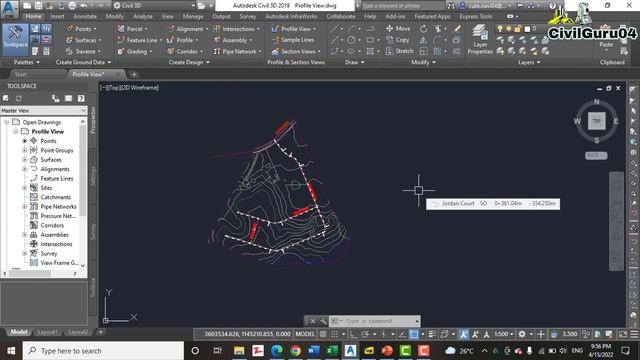Screen dimensions: 640x360
Task: Toggle annotation visibility in status bar
Action: click(464, 334)
